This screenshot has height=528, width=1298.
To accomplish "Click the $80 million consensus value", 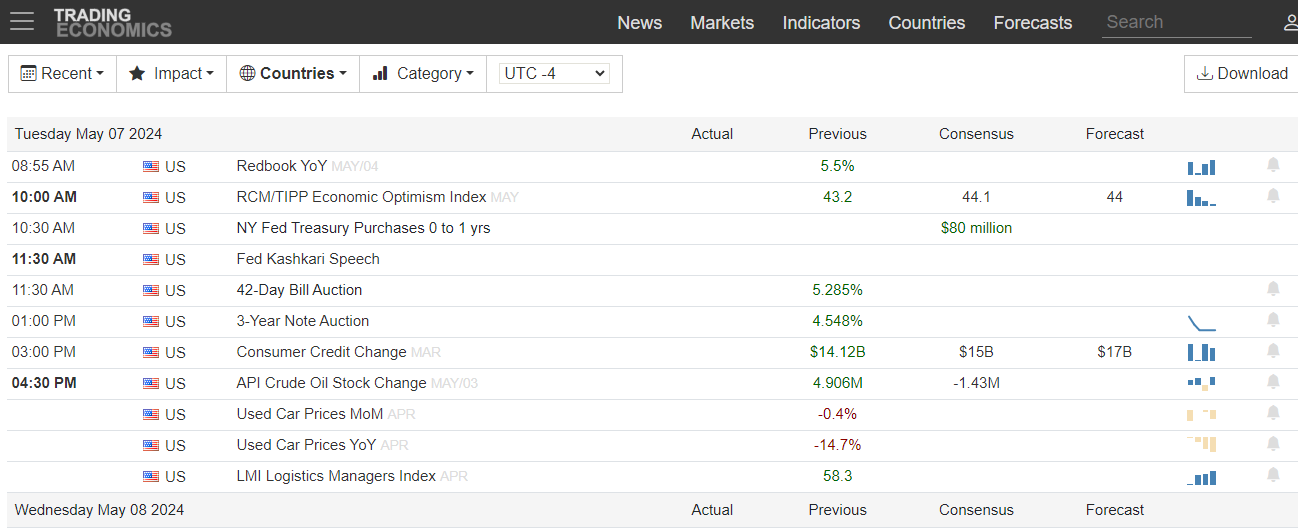I will point(976,228).
